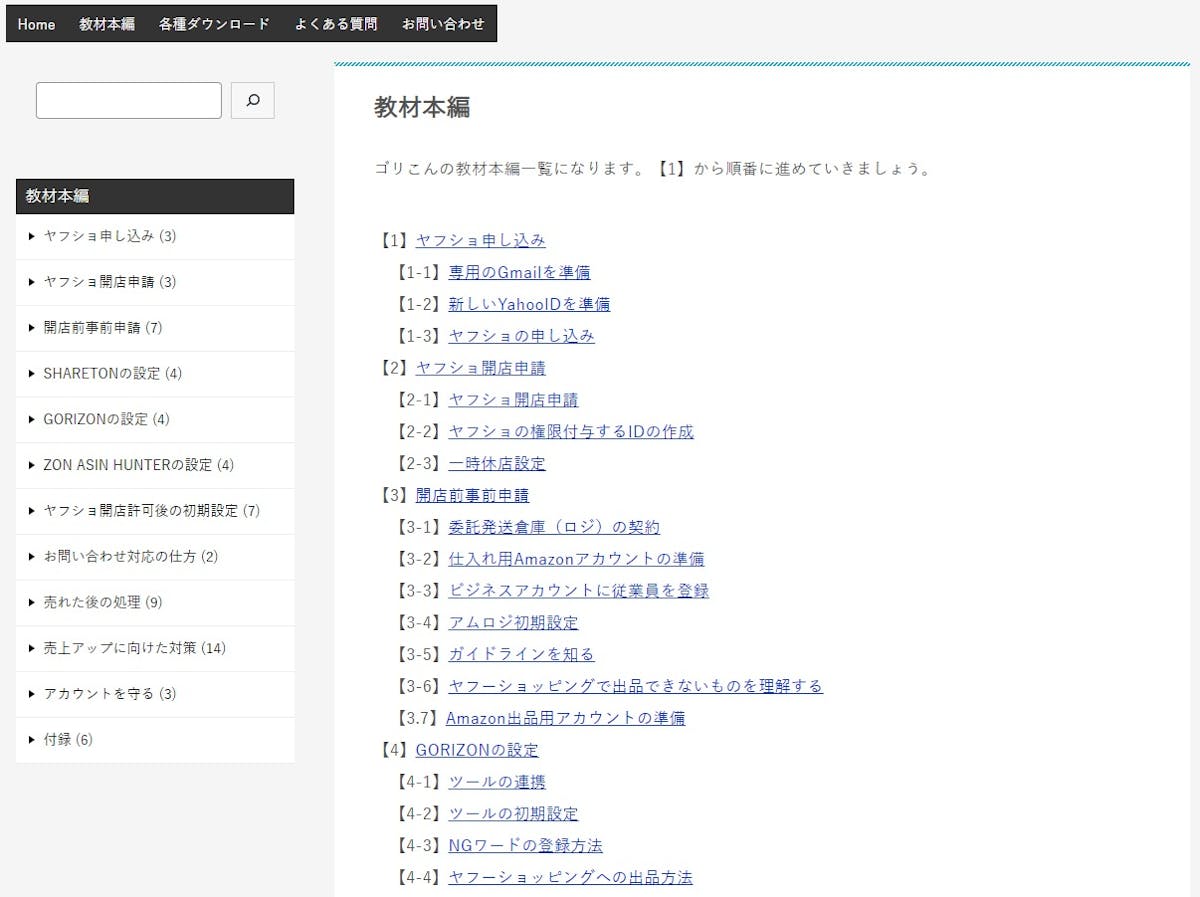This screenshot has height=897, width=1200.
Task: Open the NGワードの登録方法 link
Action: tap(525, 845)
